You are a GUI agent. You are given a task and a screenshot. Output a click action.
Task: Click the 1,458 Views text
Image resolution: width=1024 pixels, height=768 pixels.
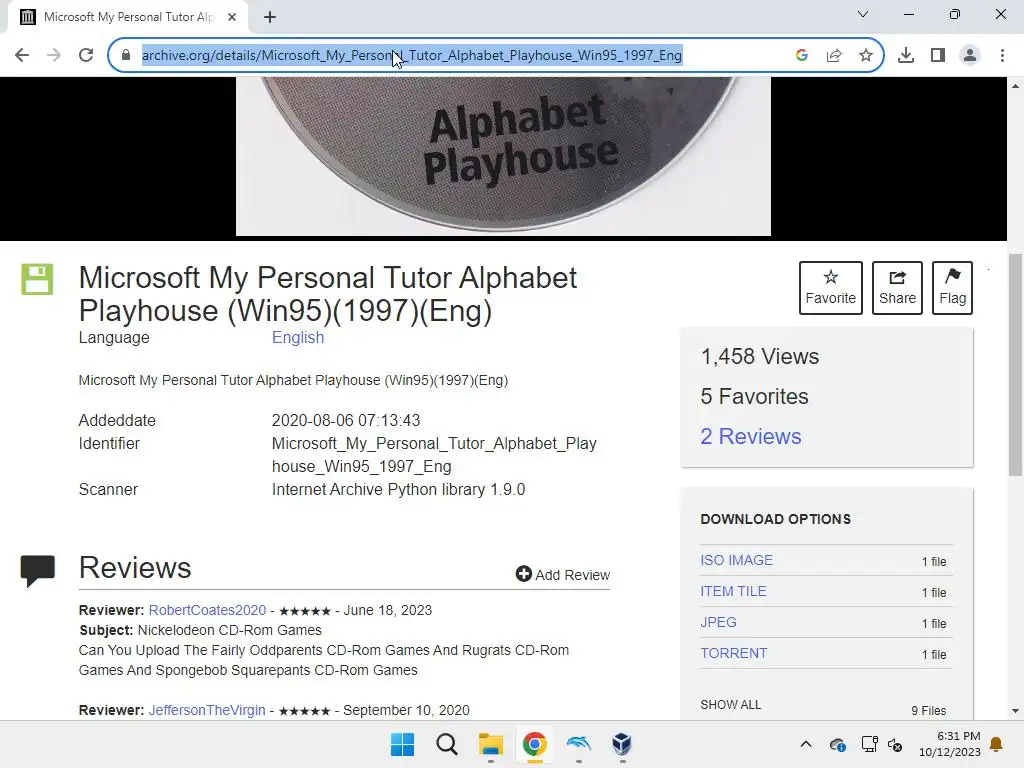(760, 357)
